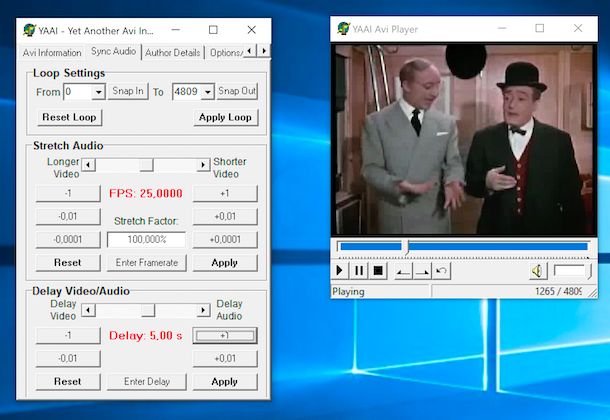Click the step-forward frame icon in player
This screenshot has height=420, width=610.
click(422, 271)
